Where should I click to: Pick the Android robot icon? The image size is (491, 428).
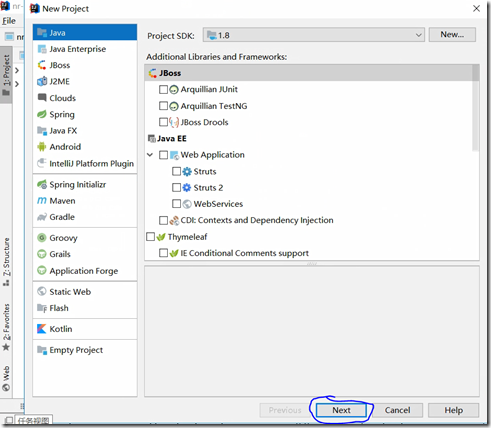(x=42, y=147)
